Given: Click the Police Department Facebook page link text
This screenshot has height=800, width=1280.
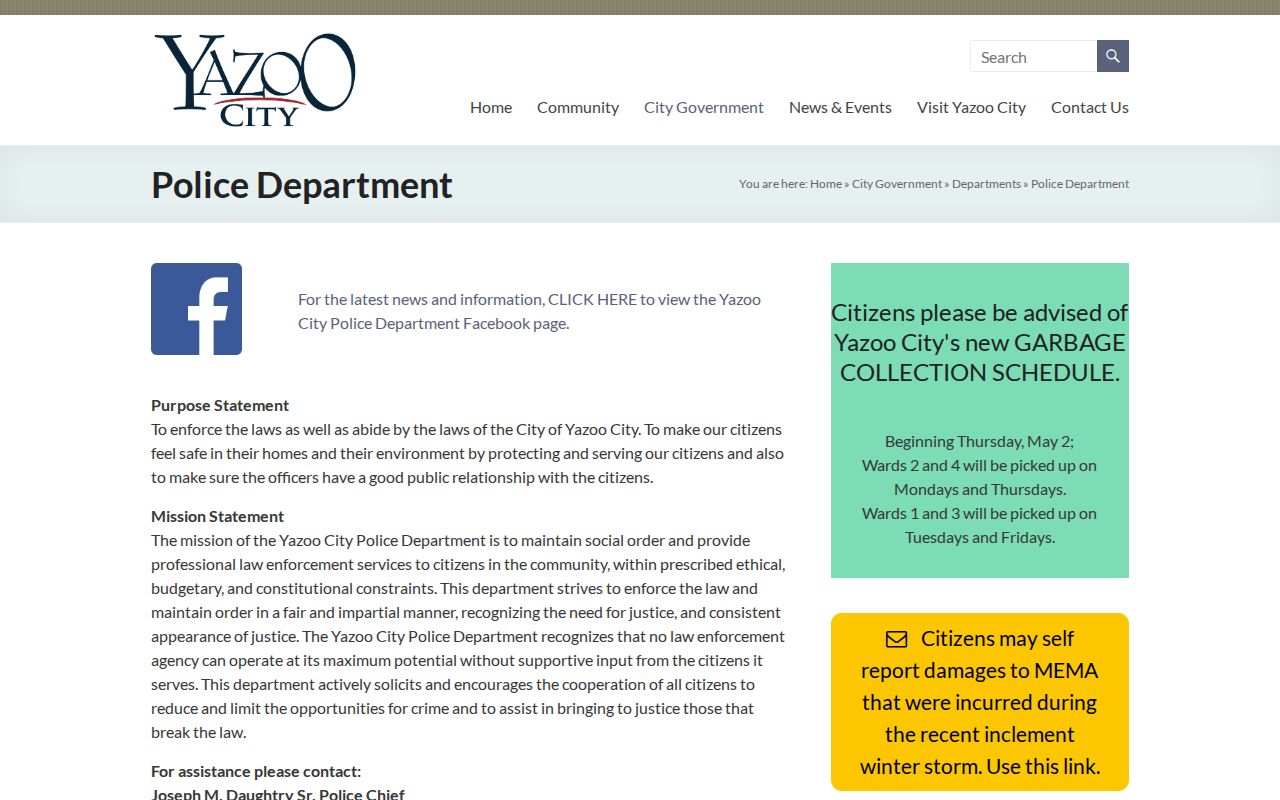Looking at the screenshot, I should (529, 311).
